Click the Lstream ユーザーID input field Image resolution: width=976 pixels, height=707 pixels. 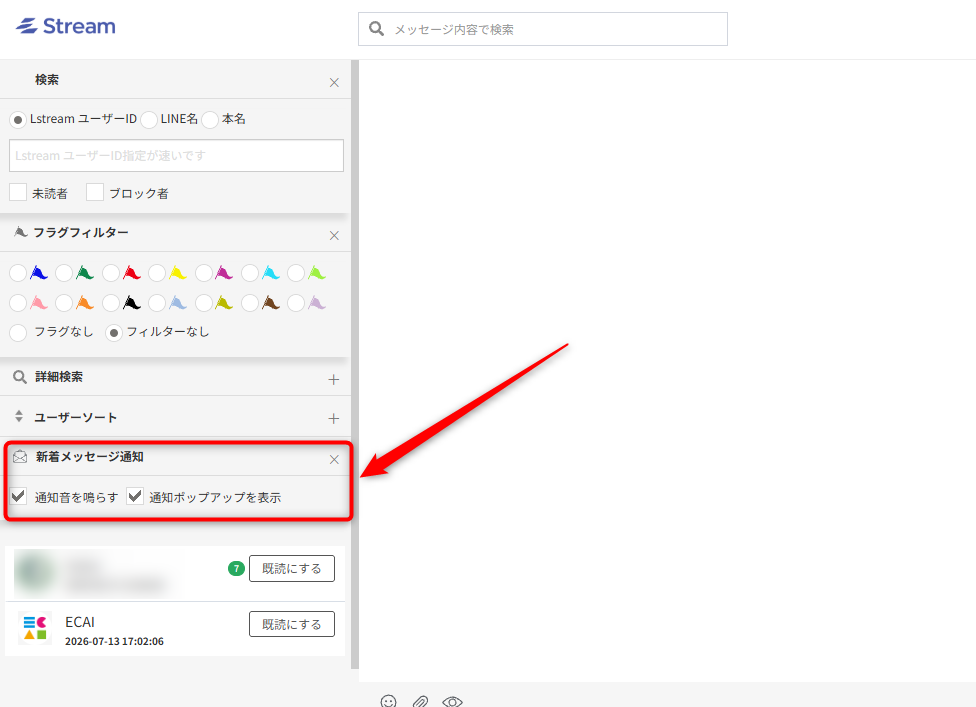click(x=176, y=156)
